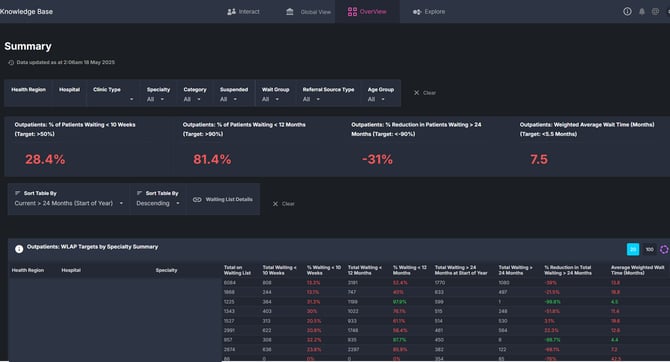Click the 622 cell in table

pos(267,330)
